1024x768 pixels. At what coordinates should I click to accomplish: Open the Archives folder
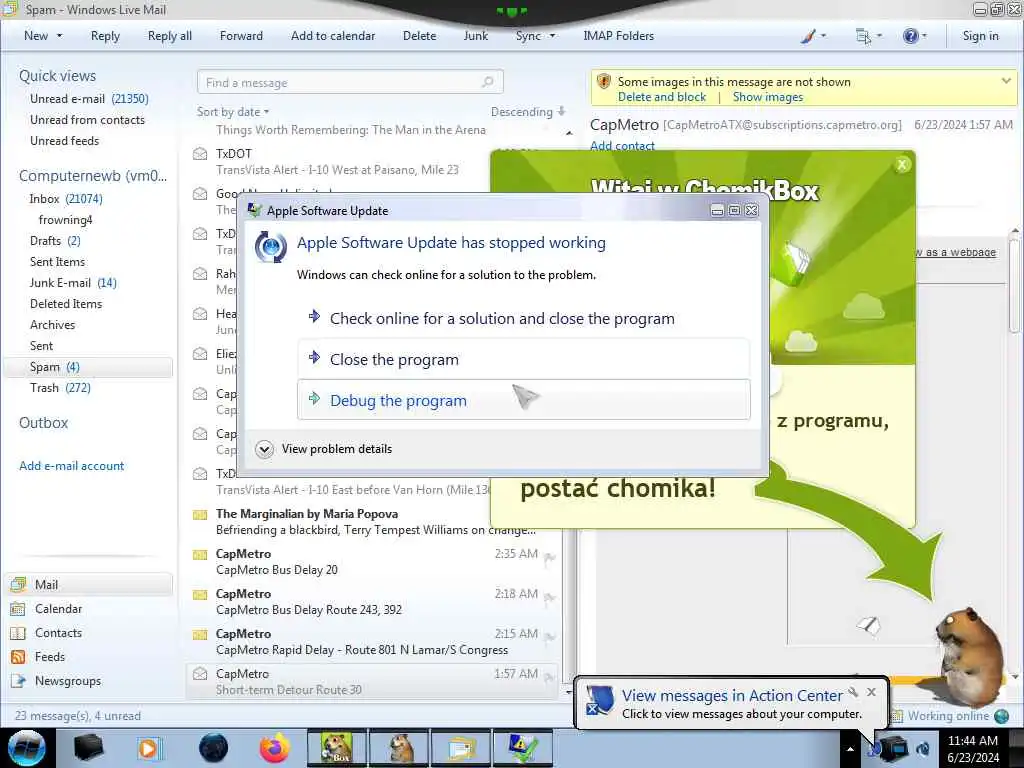click(x=52, y=325)
